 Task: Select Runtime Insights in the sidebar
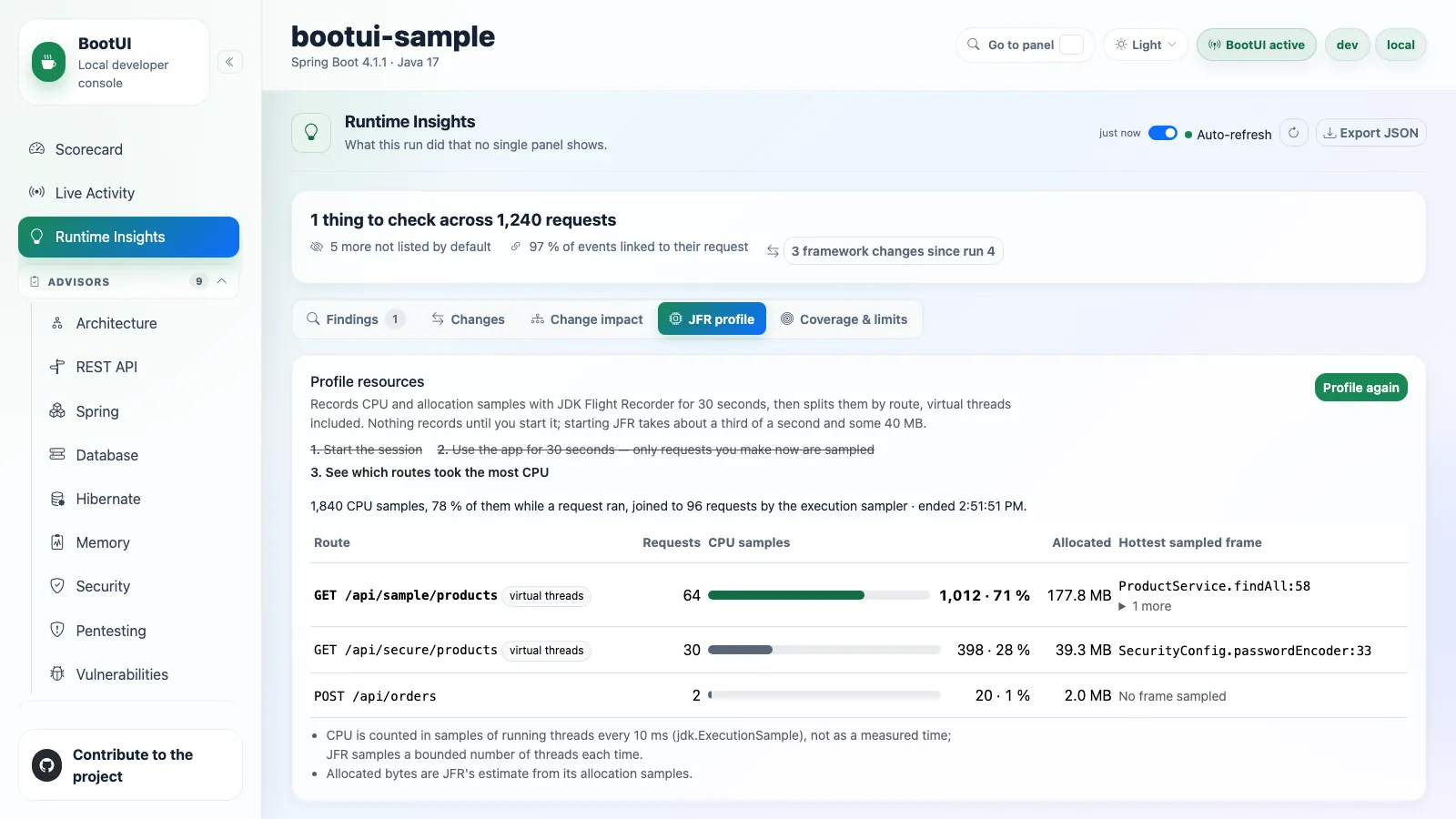click(128, 237)
